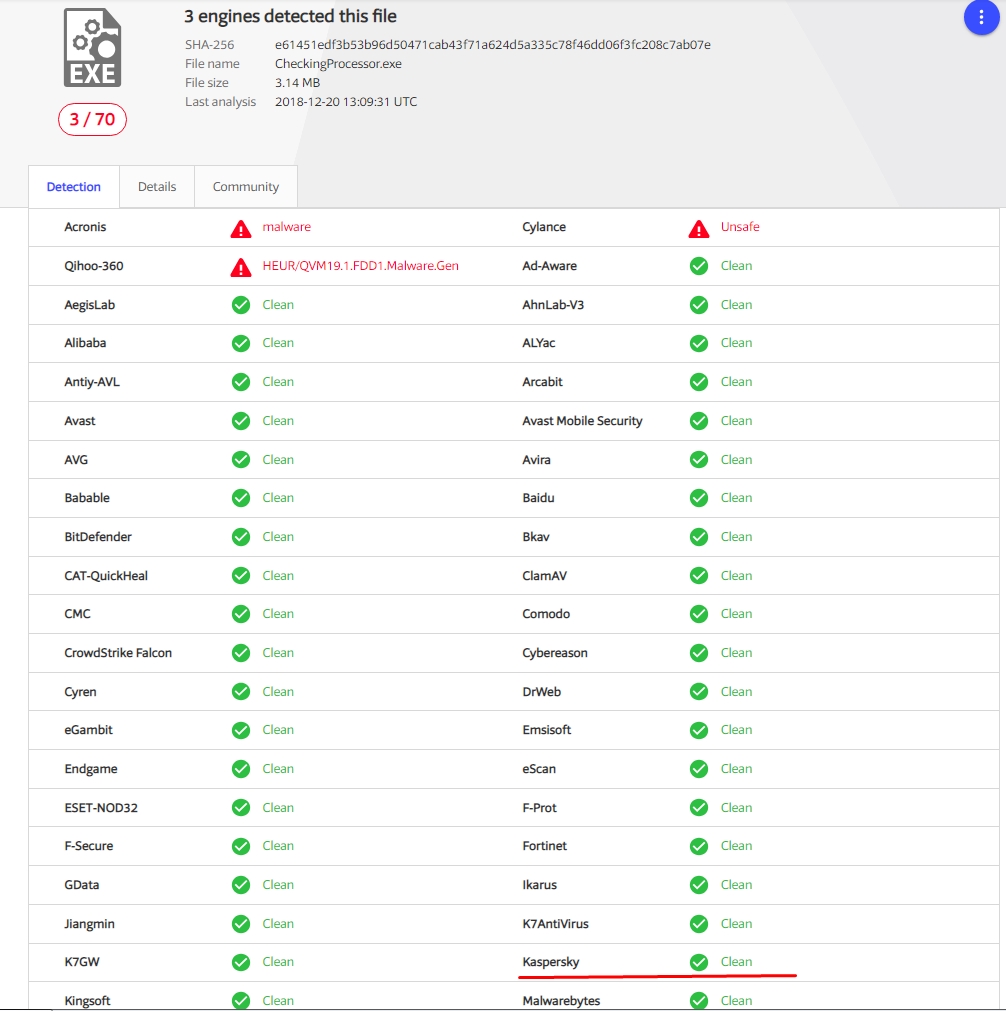This screenshot has height=1011, width=1006.
Task: Open the Details tab
Action: 157,186
